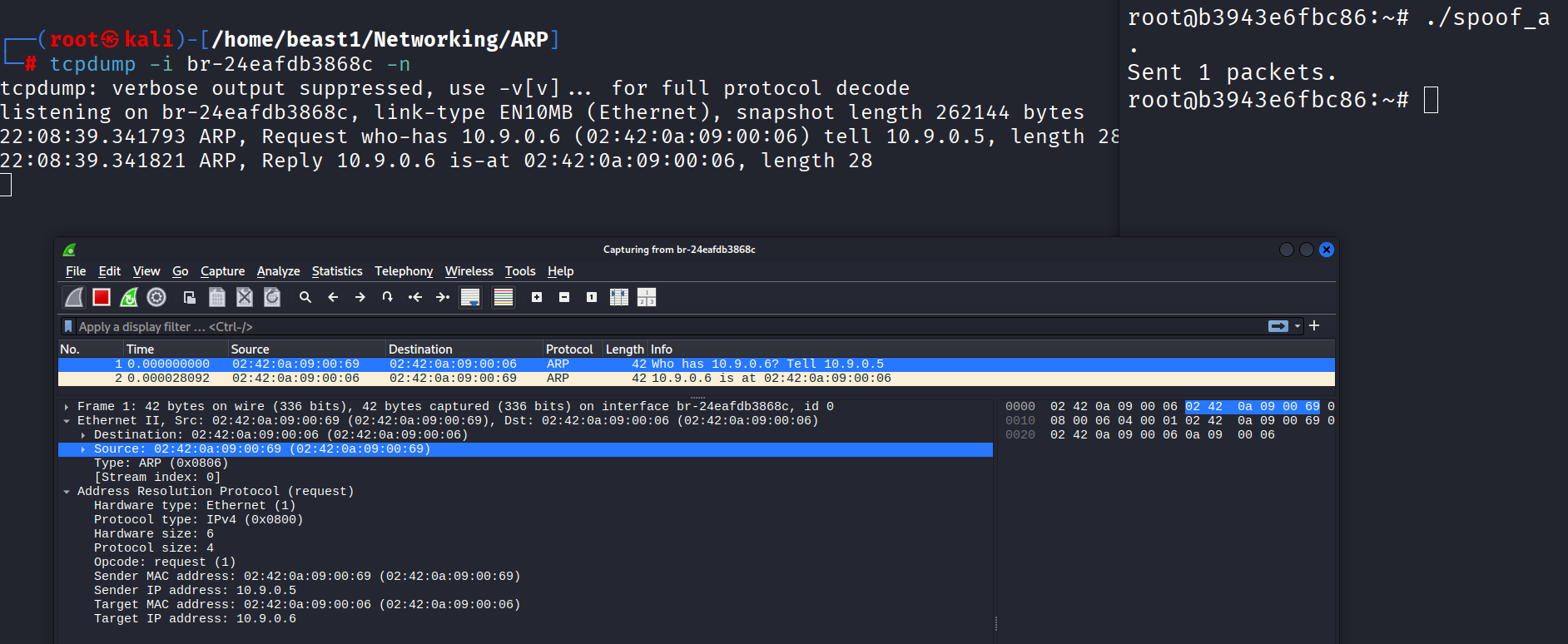Toggle packet list colorization
The height and width of the screenshot is (644, 1568).
504,297
